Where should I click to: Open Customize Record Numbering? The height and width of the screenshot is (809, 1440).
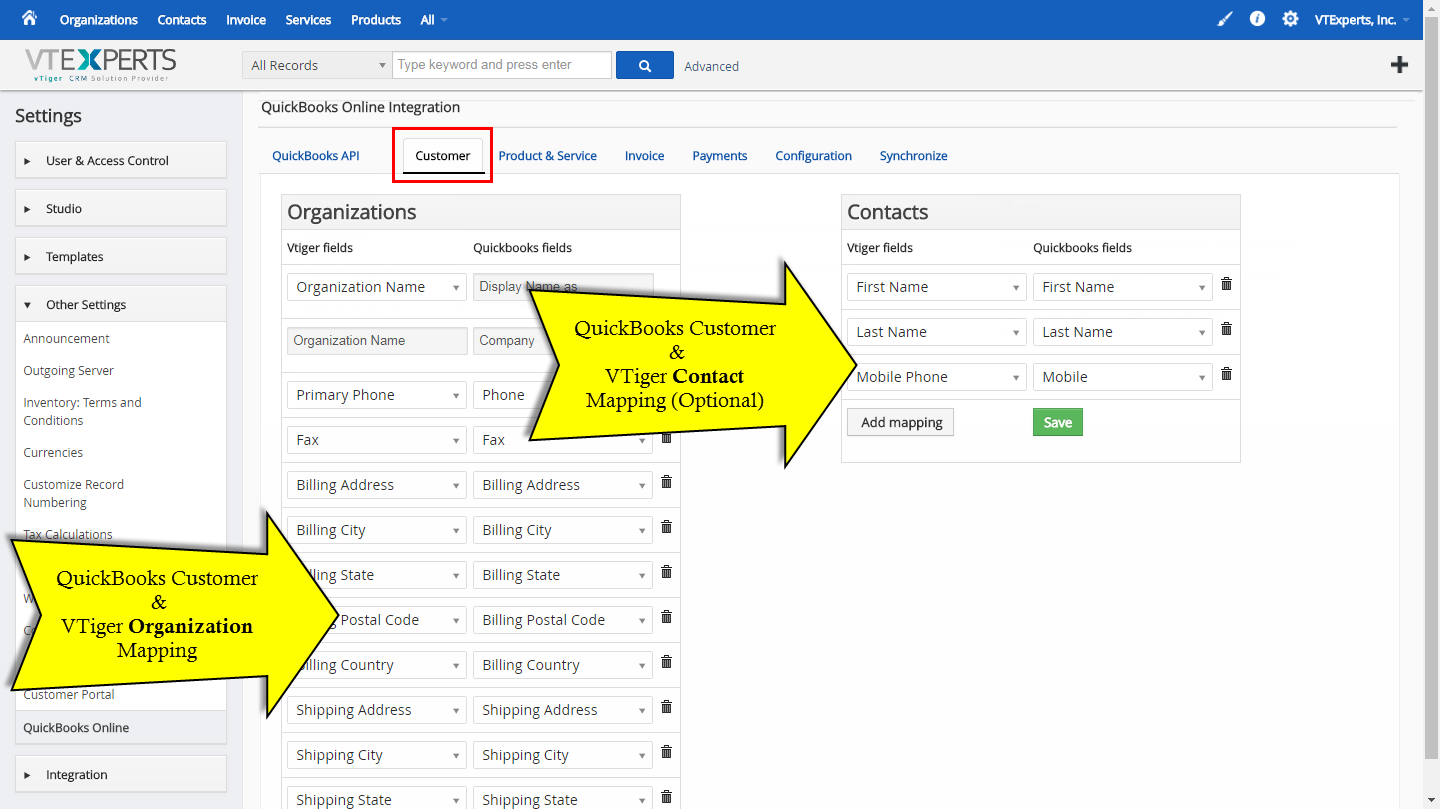74,494
